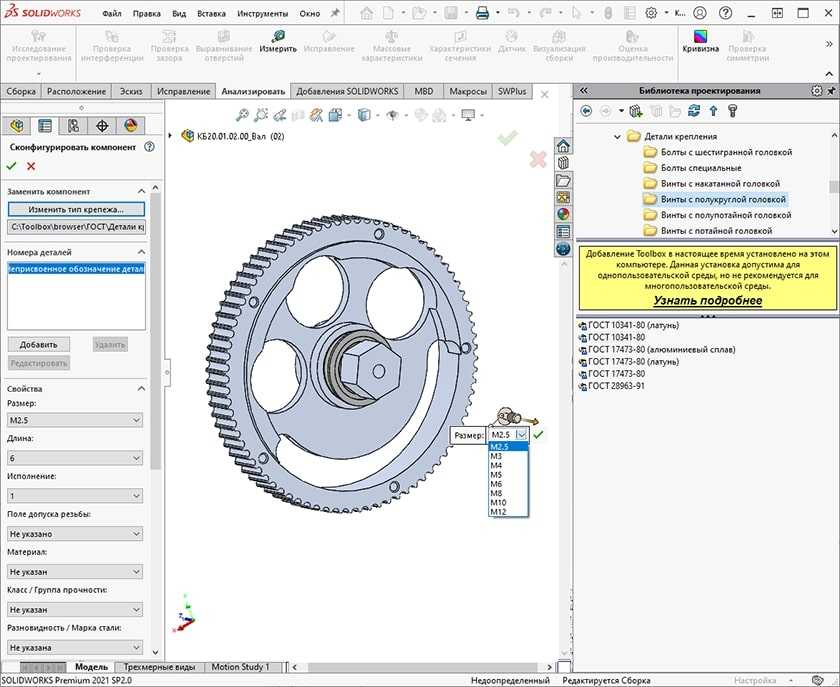The image size is (840, 687).
Task: Select ГОСТ 17473-80 (латунь) item
Action: pyautogui.click(x=628, y=362)
